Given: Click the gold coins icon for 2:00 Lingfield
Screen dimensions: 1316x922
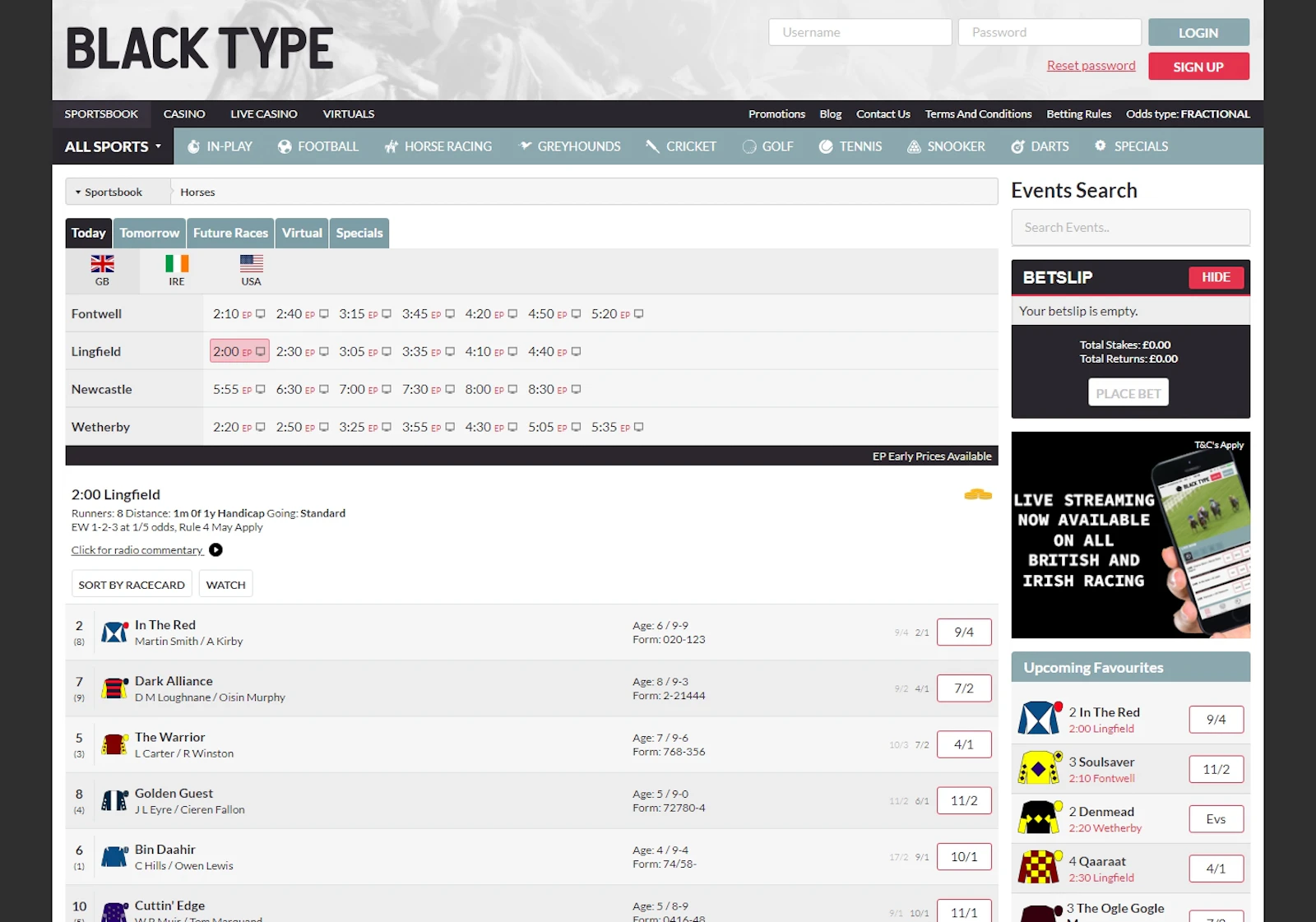Looking at the screenshot, I should [977, 495].
